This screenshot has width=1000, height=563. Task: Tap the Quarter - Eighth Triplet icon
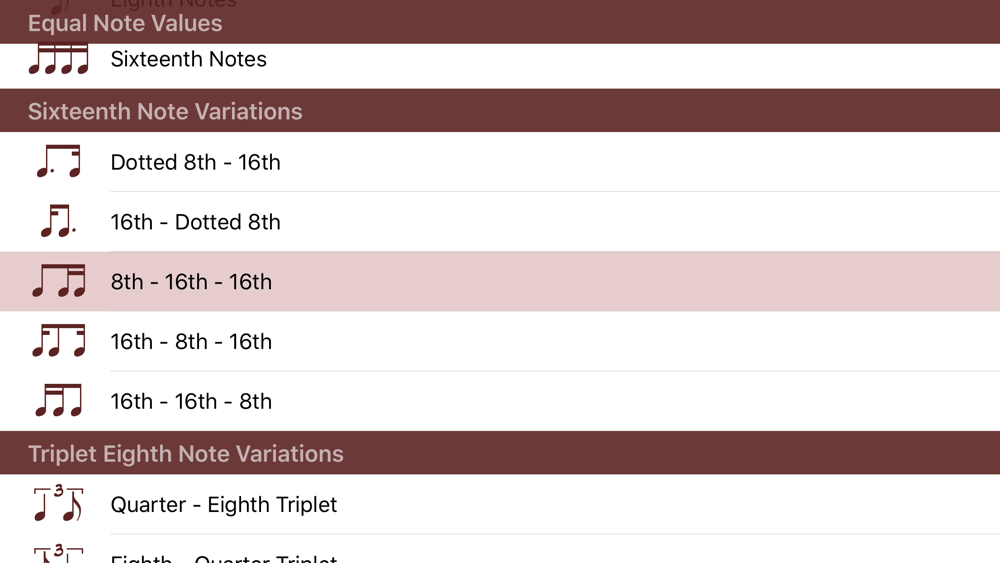pos(58,504)
